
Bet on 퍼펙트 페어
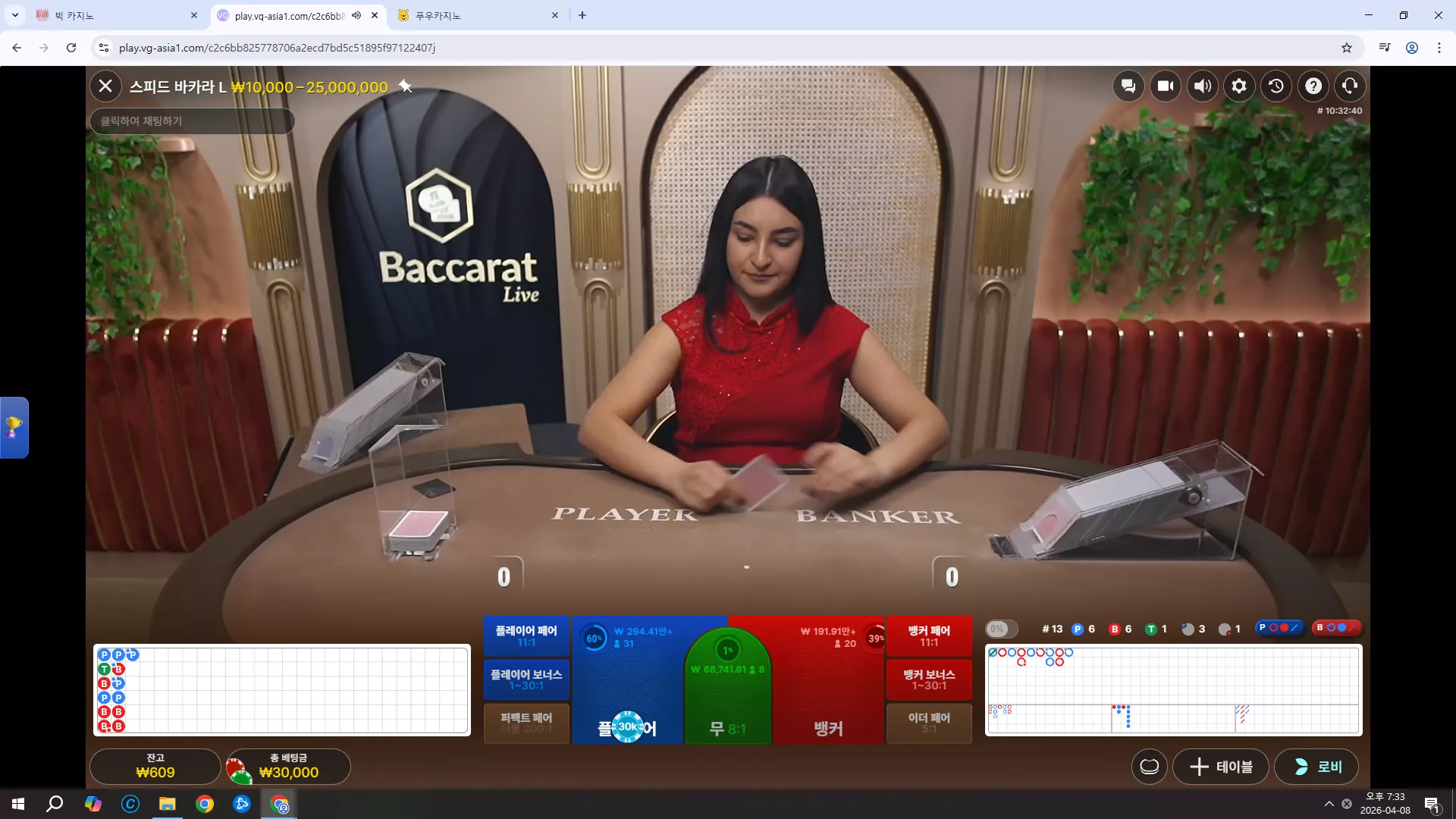[526, 723]
